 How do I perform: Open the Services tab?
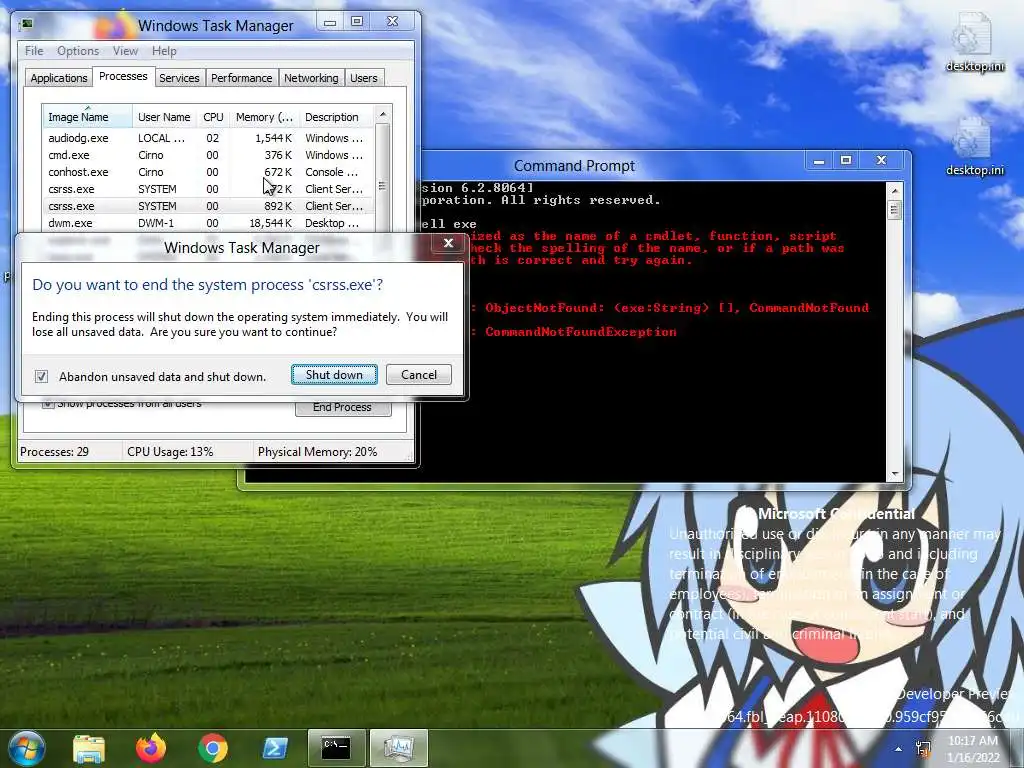(x=179, y=78)
